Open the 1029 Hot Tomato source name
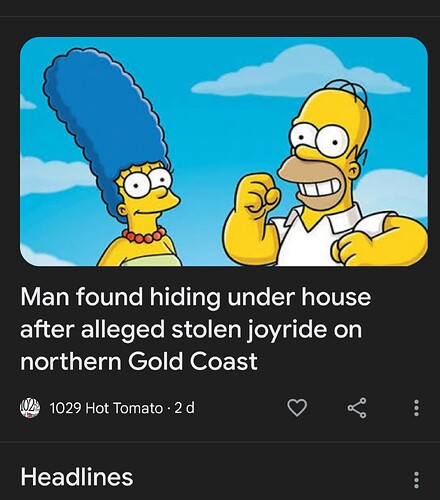The height and width of the screenshot is (500, 440). click(x=106, y=408)
